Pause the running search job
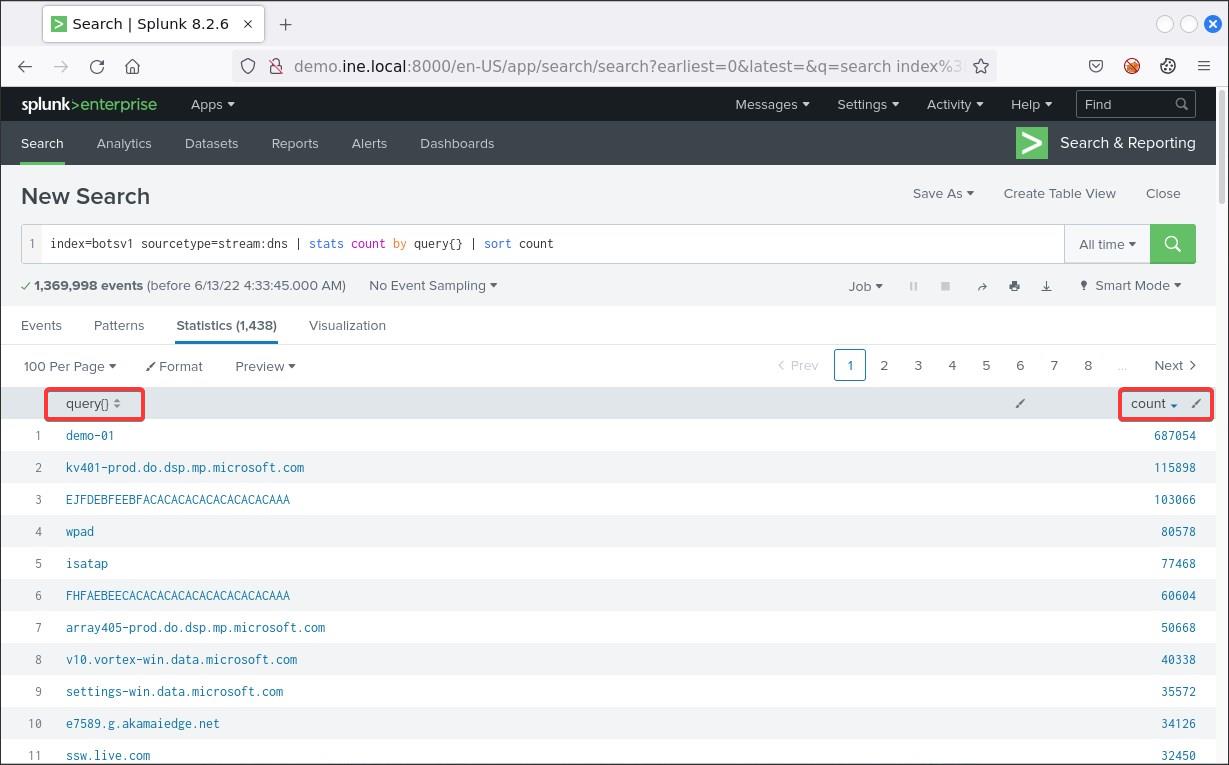Screen dimensions: 1229x765 pyautogui.click(x=913, y=286)
